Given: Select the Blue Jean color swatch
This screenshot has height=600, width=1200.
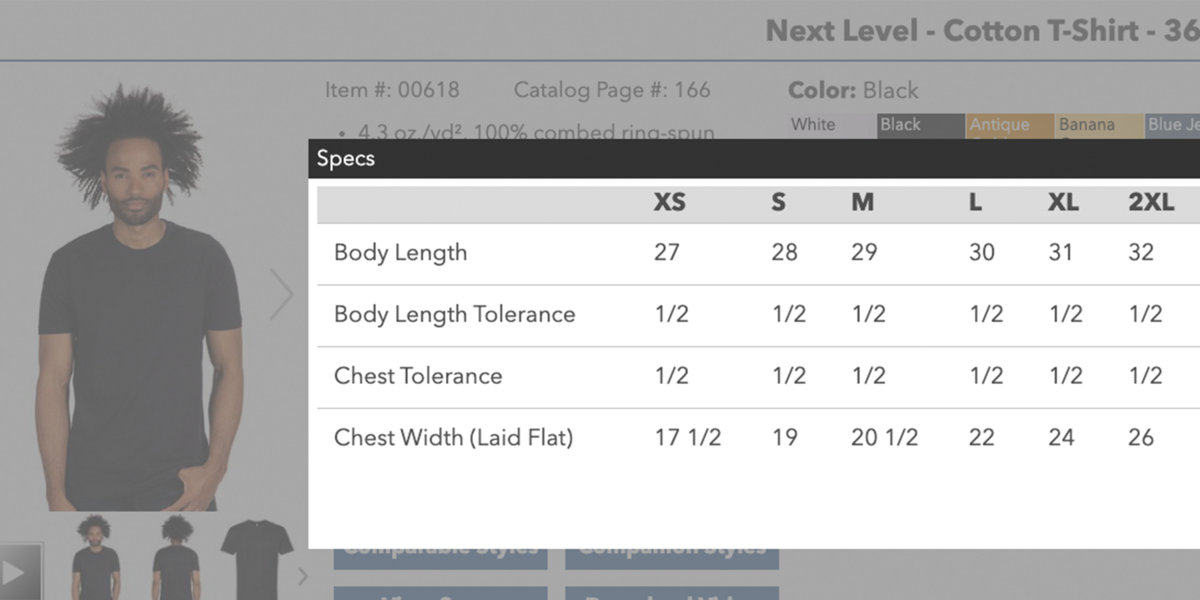Looking at the screenshot, I should point(1174,125).
